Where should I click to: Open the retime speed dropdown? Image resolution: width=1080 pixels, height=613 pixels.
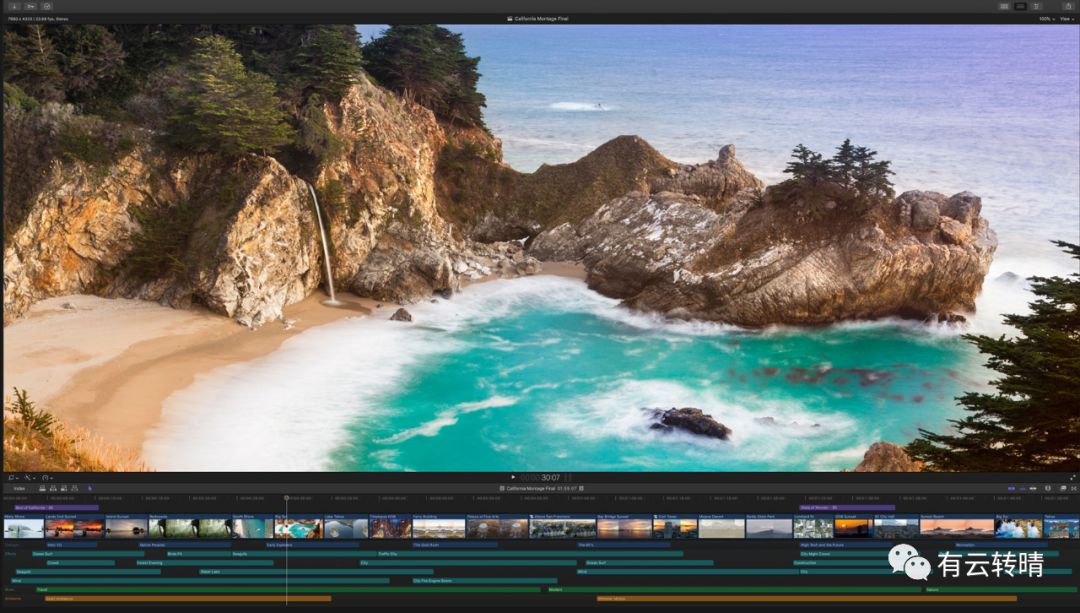click(47, 477)
